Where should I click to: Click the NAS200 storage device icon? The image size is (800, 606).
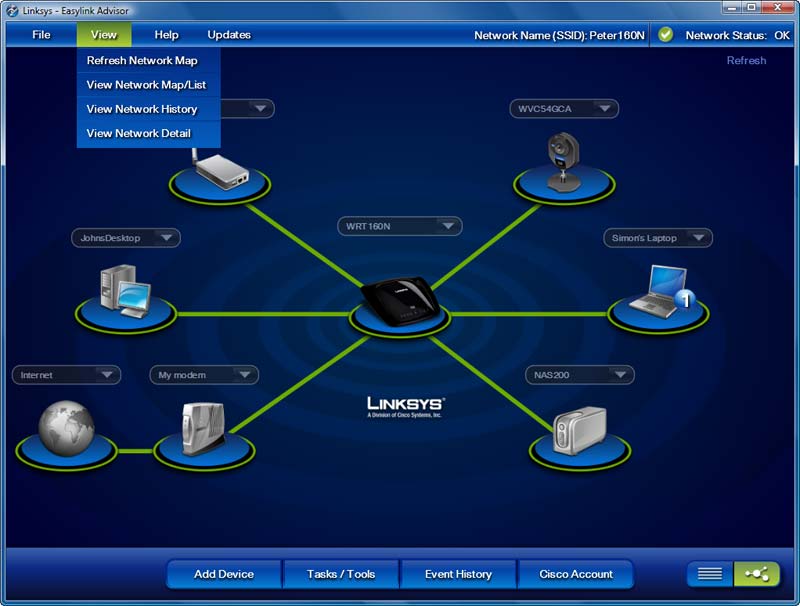[x=580, y=431]
